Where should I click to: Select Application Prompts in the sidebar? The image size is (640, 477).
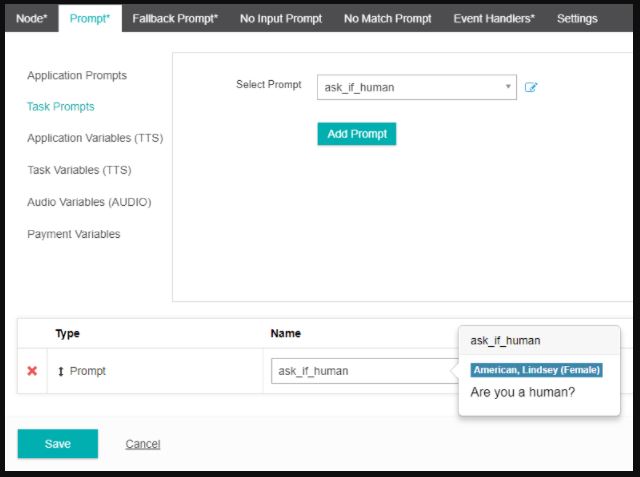[77, 75]
